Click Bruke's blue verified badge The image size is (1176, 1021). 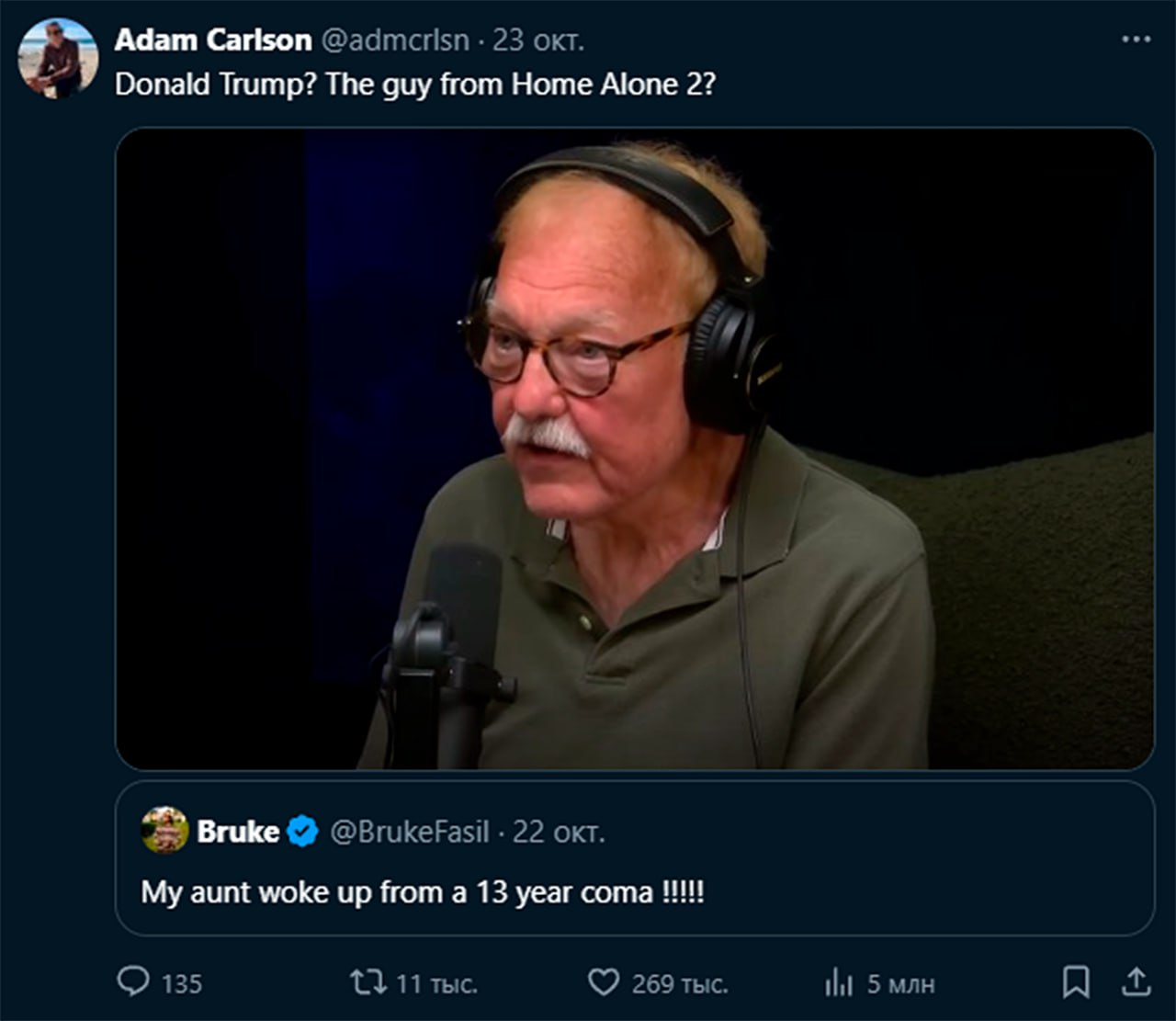[x=302, y=832]
